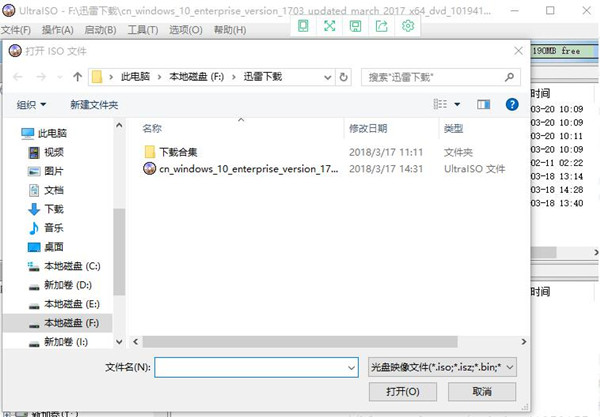Click the file list horizontal scrollbar
The width and height of the screenshot is (600, 417).
pyautogui.click(x=300, y=342)
